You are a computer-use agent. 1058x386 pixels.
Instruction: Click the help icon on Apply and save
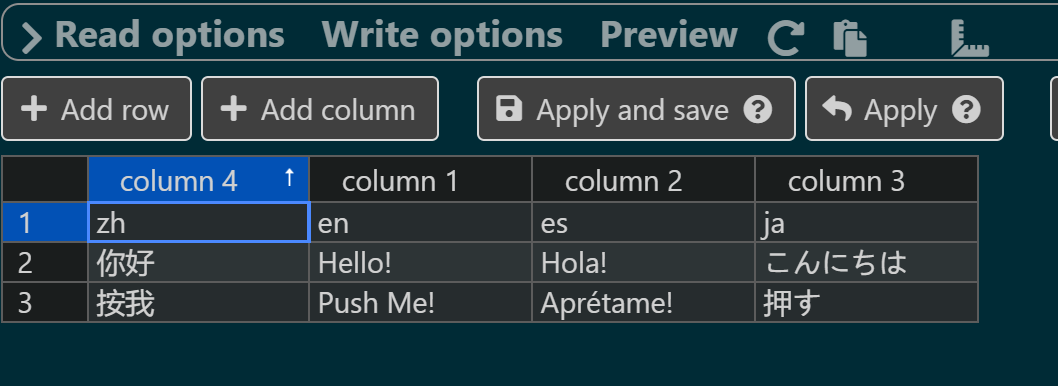click(758, 109)
